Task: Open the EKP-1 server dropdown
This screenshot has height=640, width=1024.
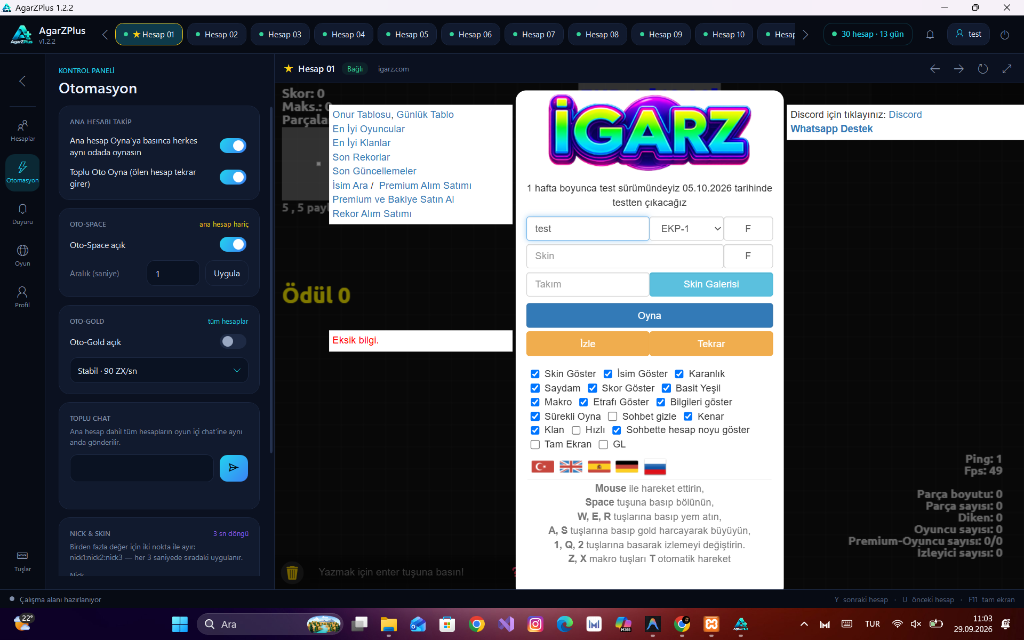Action: pyautogui.click(x=686, y=229)
